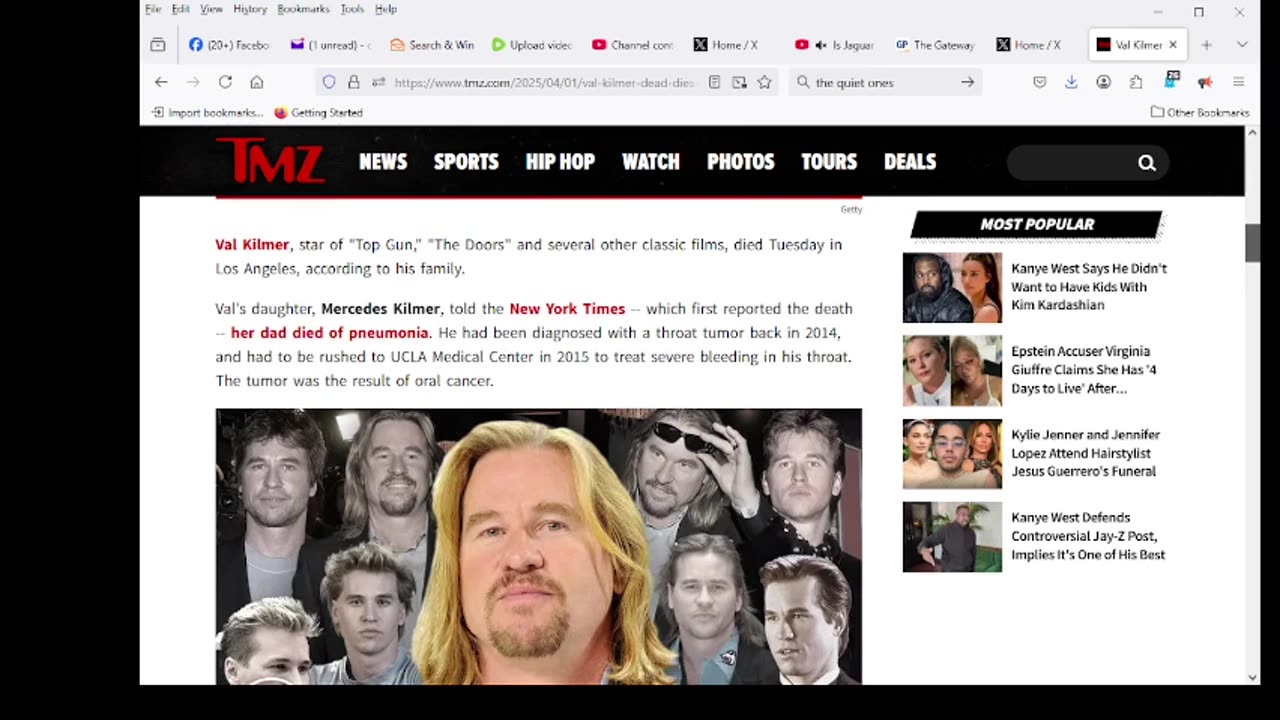
Task: Open the View menu
Action: click(x=211, y=9)
